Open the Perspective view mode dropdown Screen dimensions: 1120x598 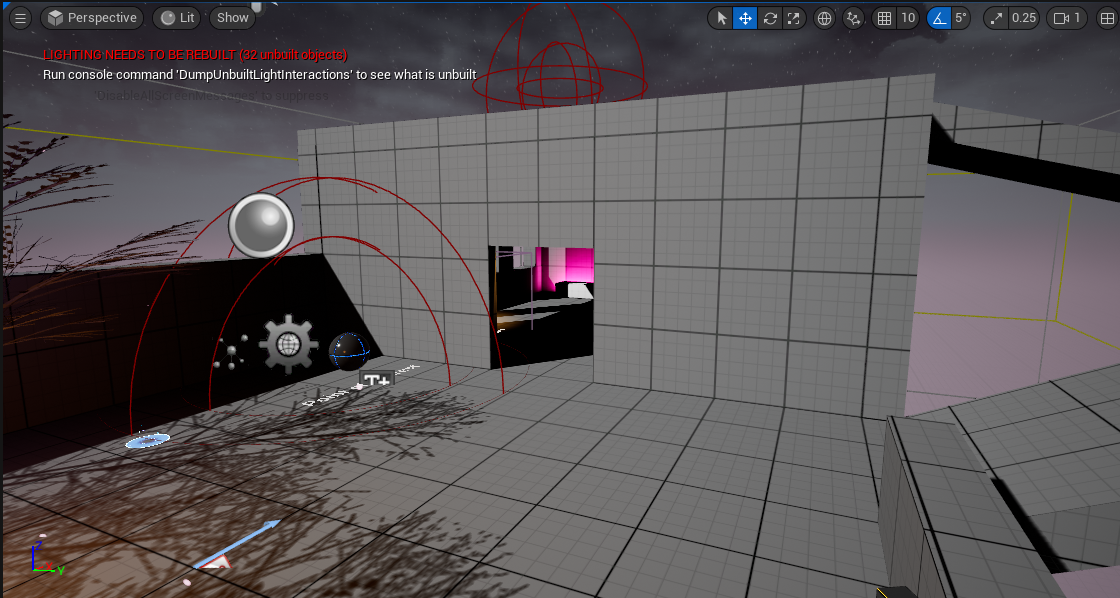coord(92,18)
